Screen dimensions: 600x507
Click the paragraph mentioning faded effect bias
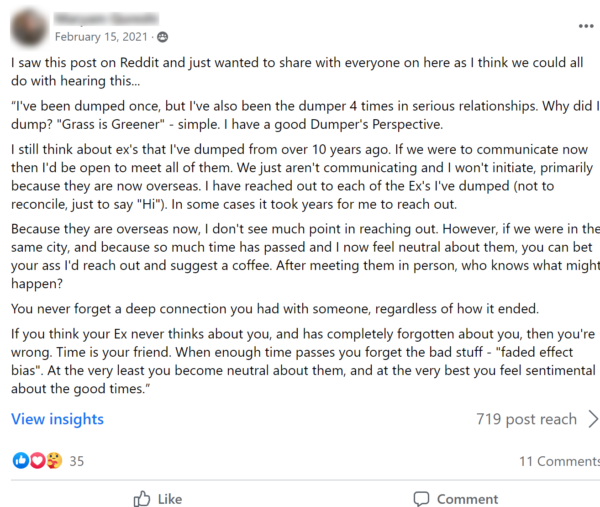tap(303, 361)
